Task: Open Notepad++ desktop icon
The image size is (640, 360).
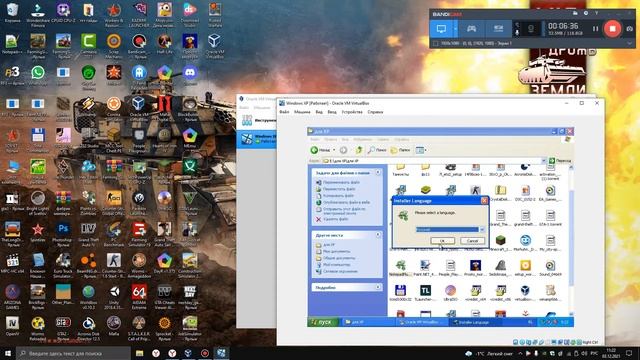Action: pos(12,44)
